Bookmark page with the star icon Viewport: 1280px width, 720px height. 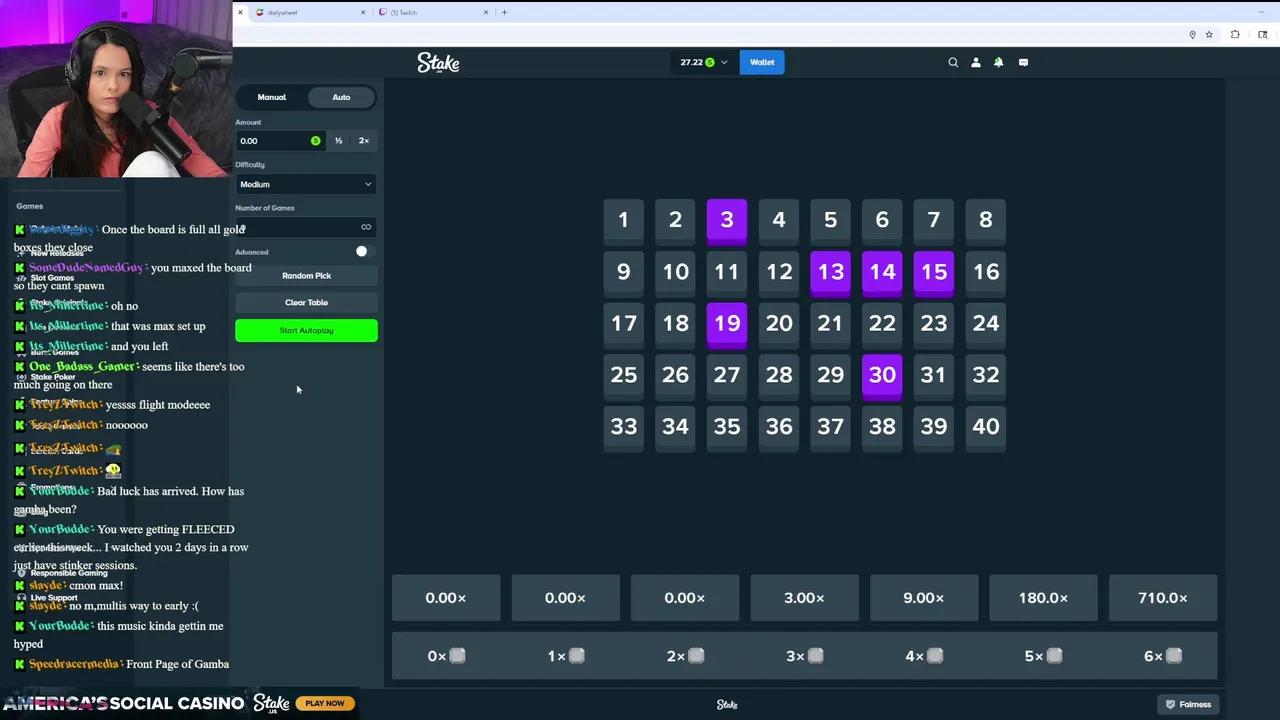tap(1209, 35)
